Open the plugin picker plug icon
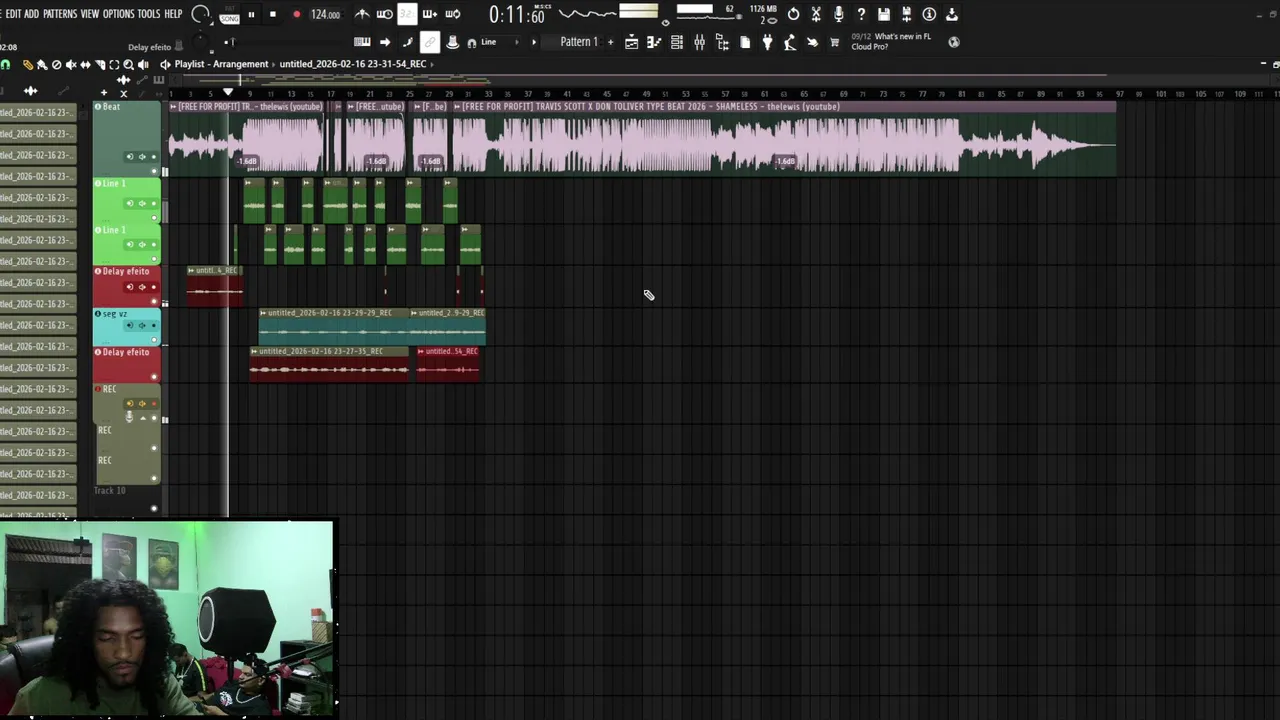 pyautogui.click(x=767, y=42)
